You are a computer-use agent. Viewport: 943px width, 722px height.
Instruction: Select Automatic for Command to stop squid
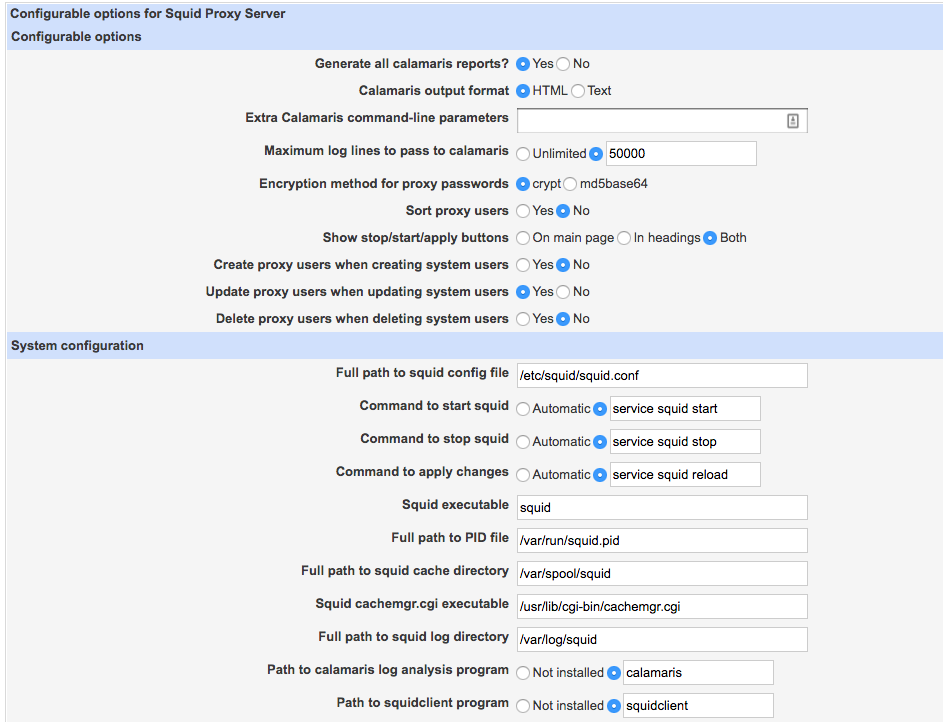click(x=523, y=442)
